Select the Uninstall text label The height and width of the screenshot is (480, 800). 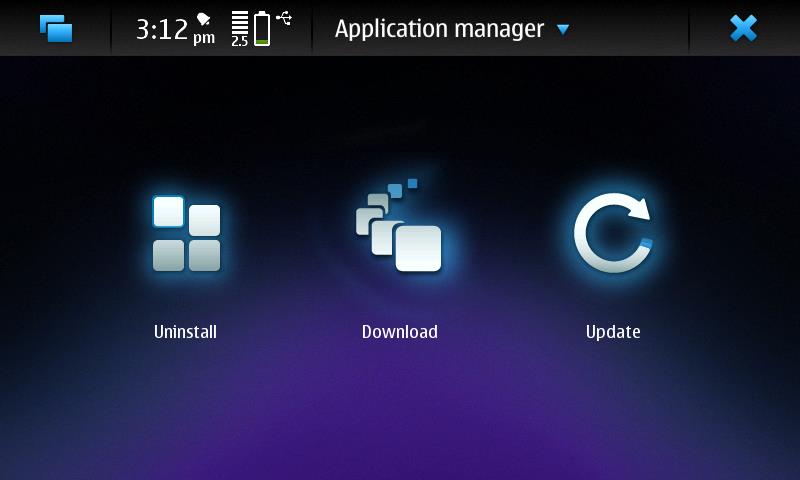click(x=185, y=332)
